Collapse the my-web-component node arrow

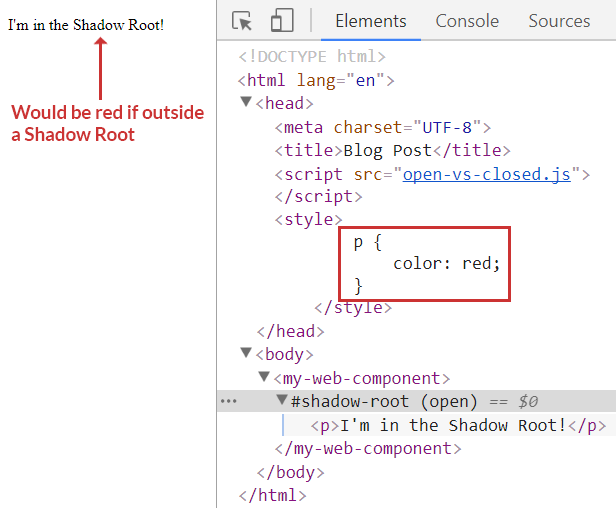pyautogui.click(x=264, y=378)
